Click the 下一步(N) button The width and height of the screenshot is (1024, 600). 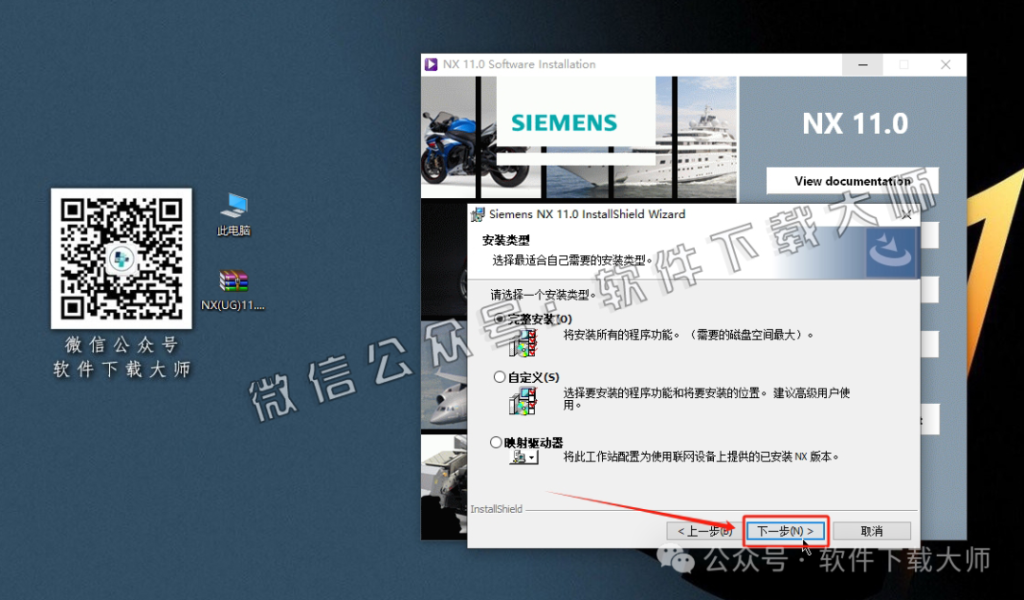point(786,531)
